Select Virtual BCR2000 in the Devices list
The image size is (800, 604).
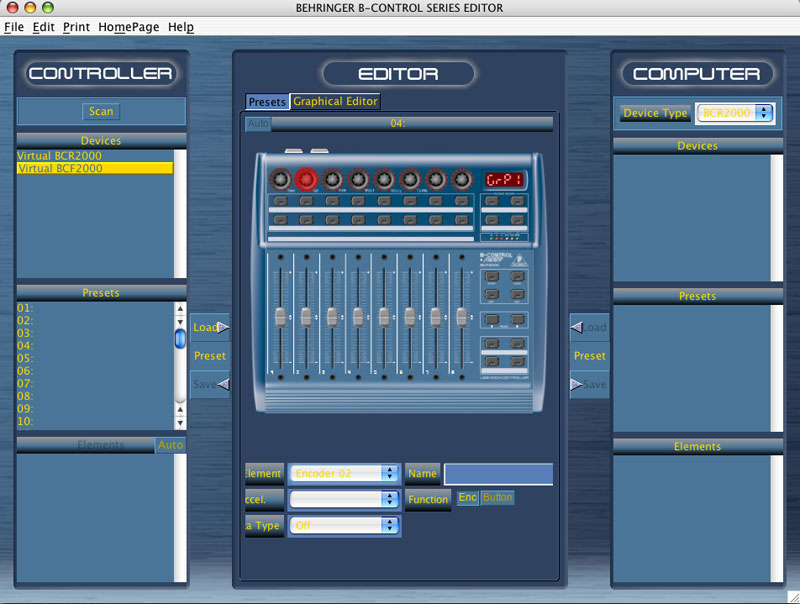coord(60,156)
